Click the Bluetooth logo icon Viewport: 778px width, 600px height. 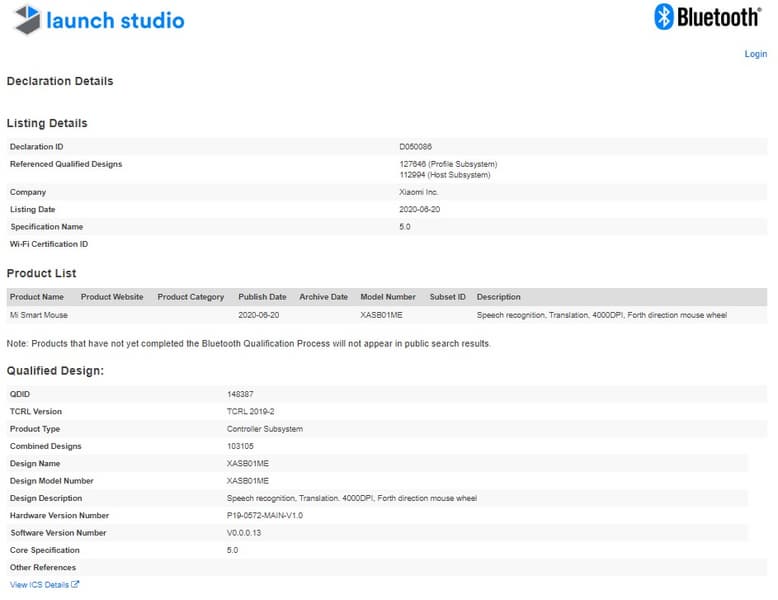(x=664, y=16)
